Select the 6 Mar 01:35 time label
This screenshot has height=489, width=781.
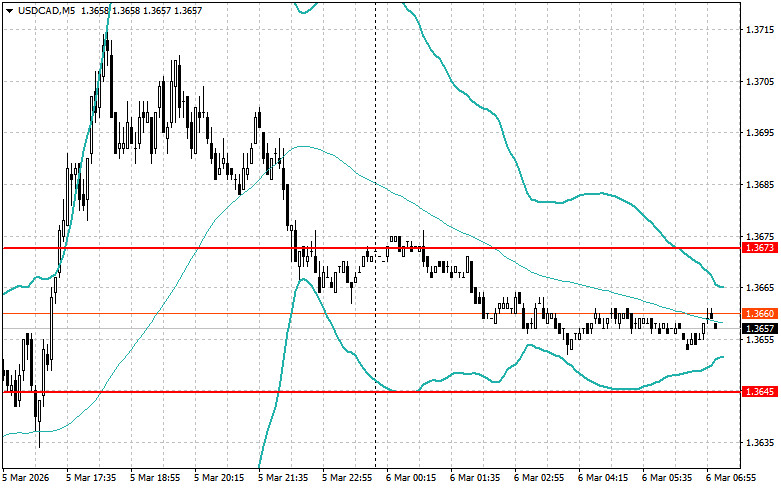tap(475, 478)
